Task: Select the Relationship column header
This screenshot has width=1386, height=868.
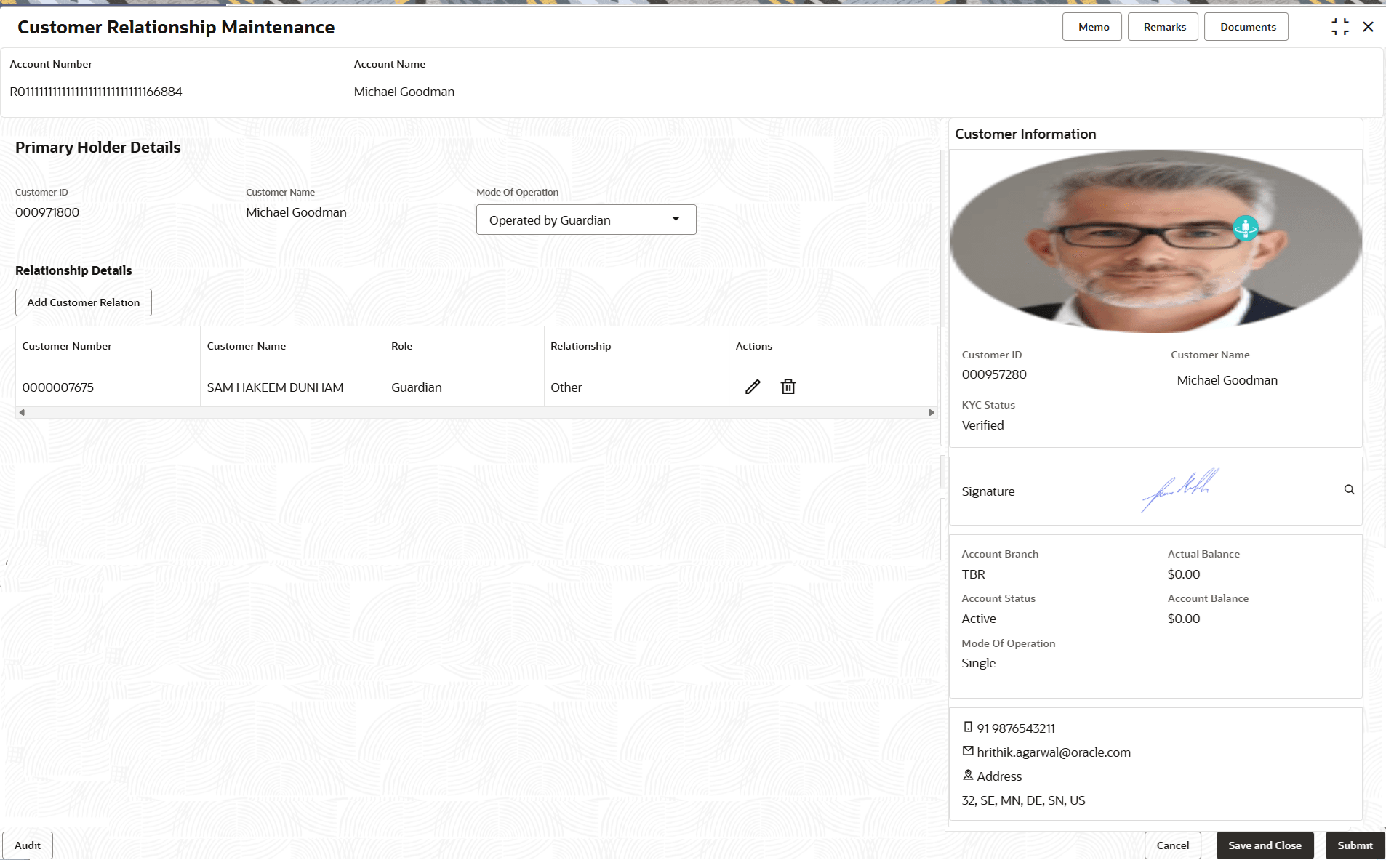Action: 636,346
